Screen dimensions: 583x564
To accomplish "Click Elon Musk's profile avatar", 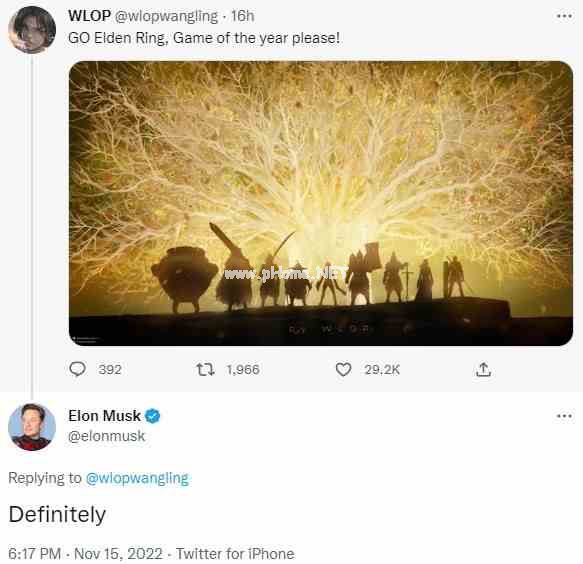I will [x=32, y=427].
